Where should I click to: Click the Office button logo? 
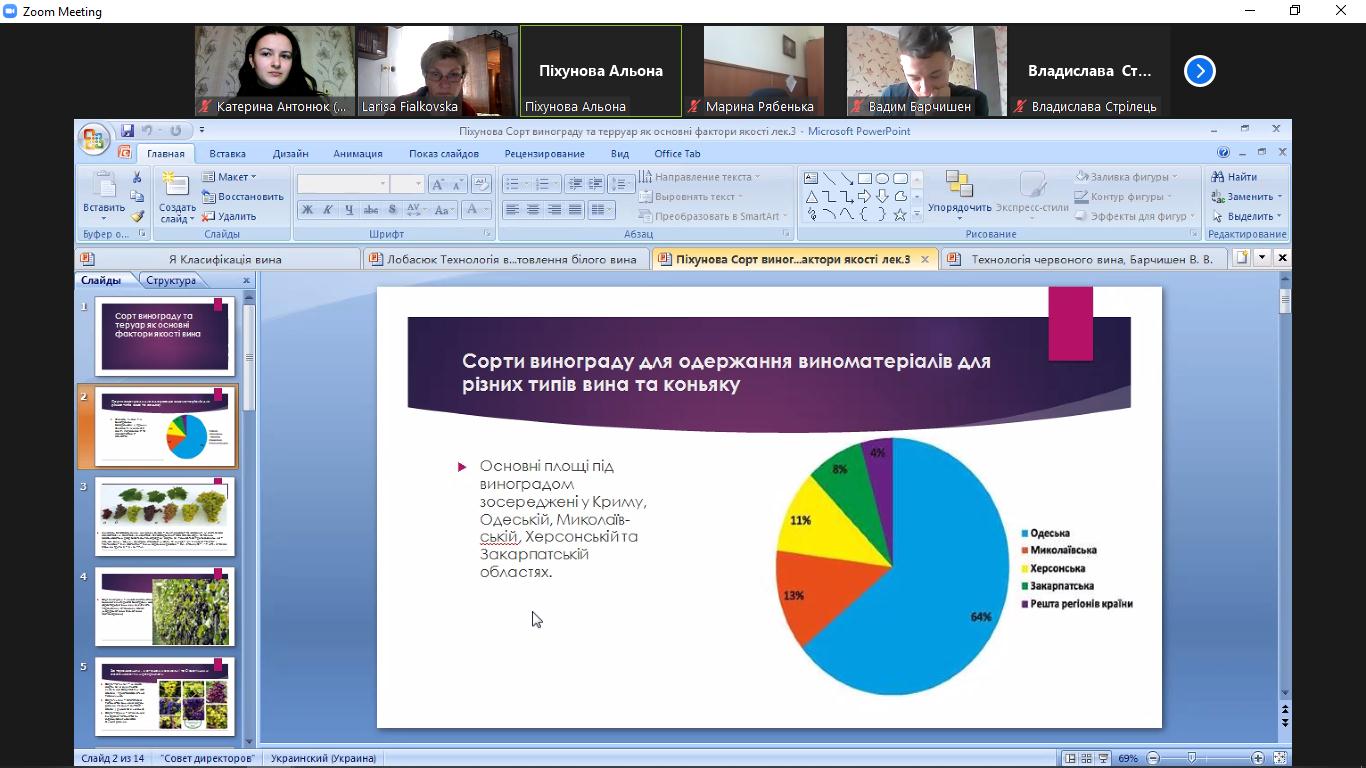point(93,139)
